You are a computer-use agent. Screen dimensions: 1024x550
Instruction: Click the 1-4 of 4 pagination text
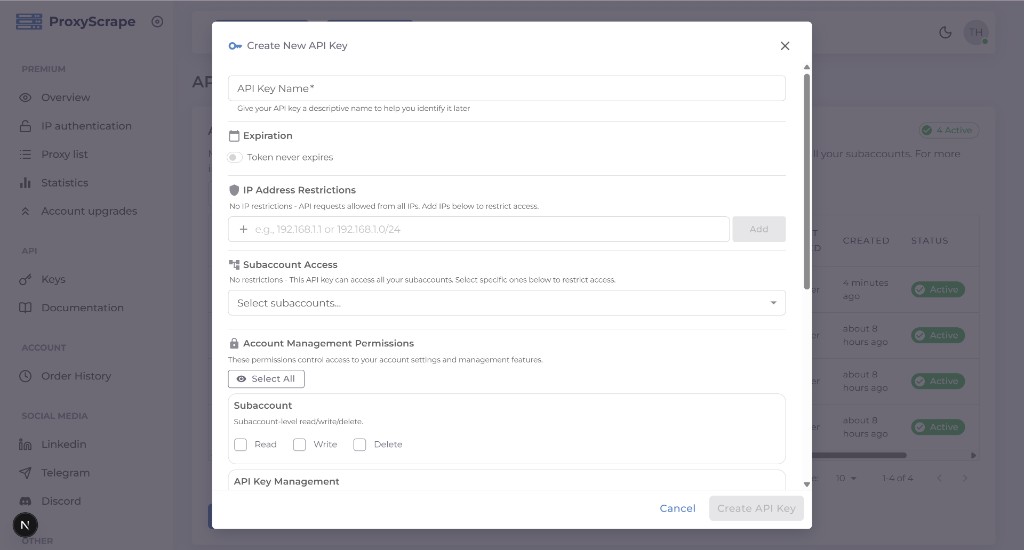[x=897, y=478]
